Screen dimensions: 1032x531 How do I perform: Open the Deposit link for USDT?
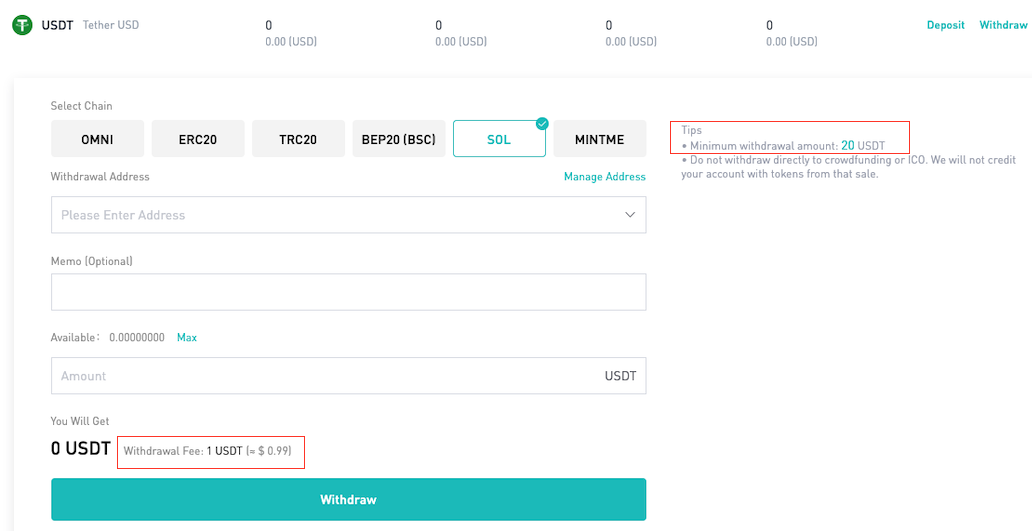[946, 25]
